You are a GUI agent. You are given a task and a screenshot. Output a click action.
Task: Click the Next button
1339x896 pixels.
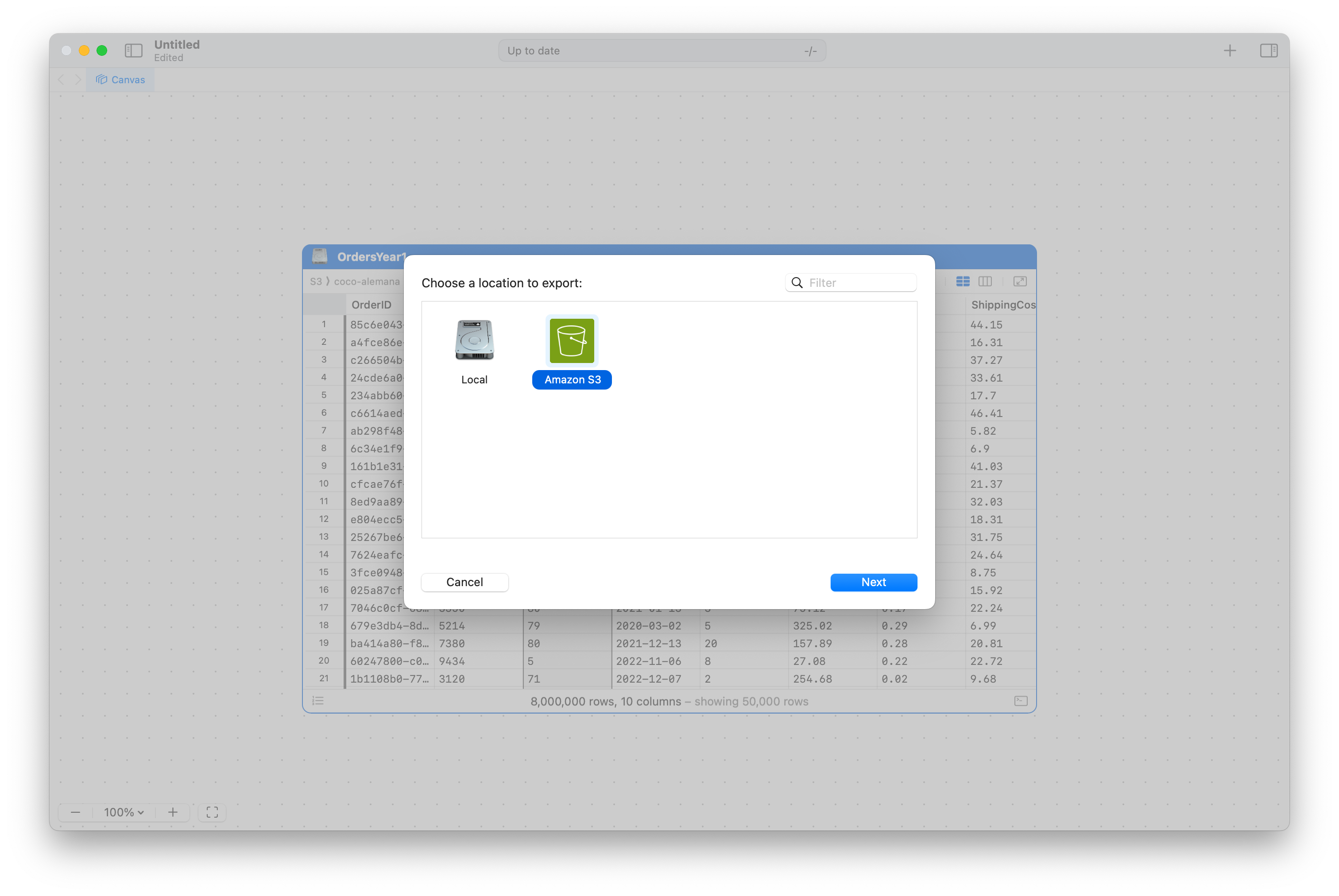click(x=873, y=582)
